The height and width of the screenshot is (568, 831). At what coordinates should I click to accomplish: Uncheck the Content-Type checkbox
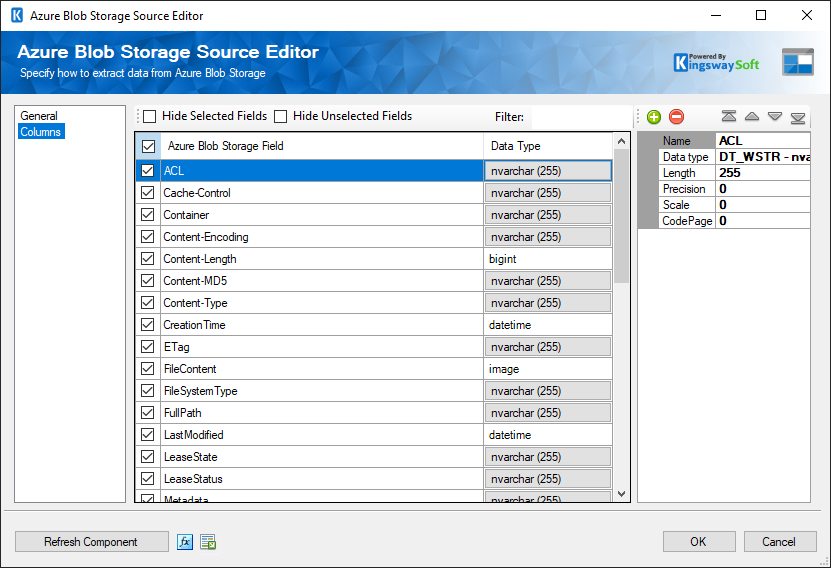click(x=147, y=303)
